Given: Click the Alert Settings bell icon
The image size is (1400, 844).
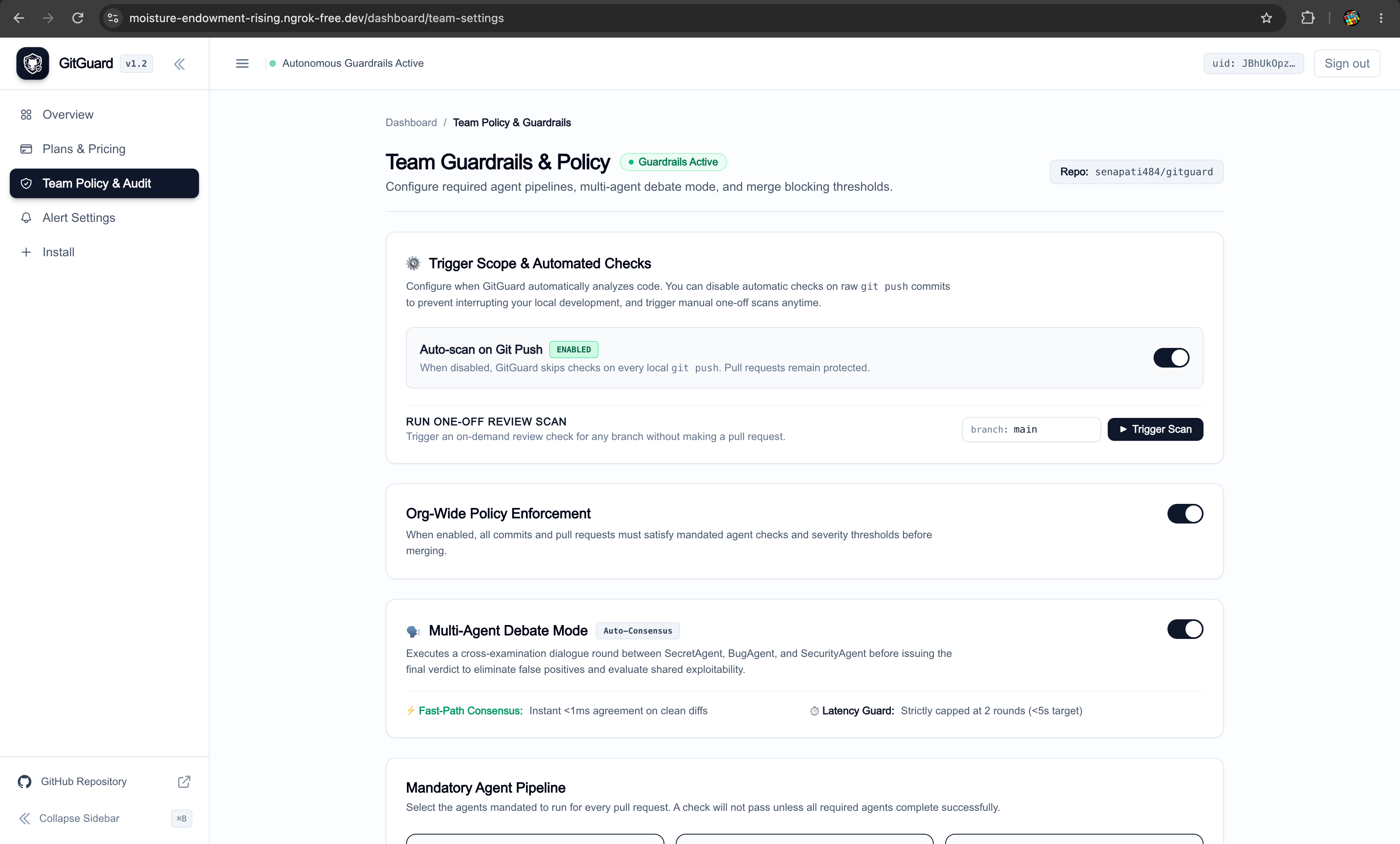Looking at the screenshot, I should tap(26, 217).
